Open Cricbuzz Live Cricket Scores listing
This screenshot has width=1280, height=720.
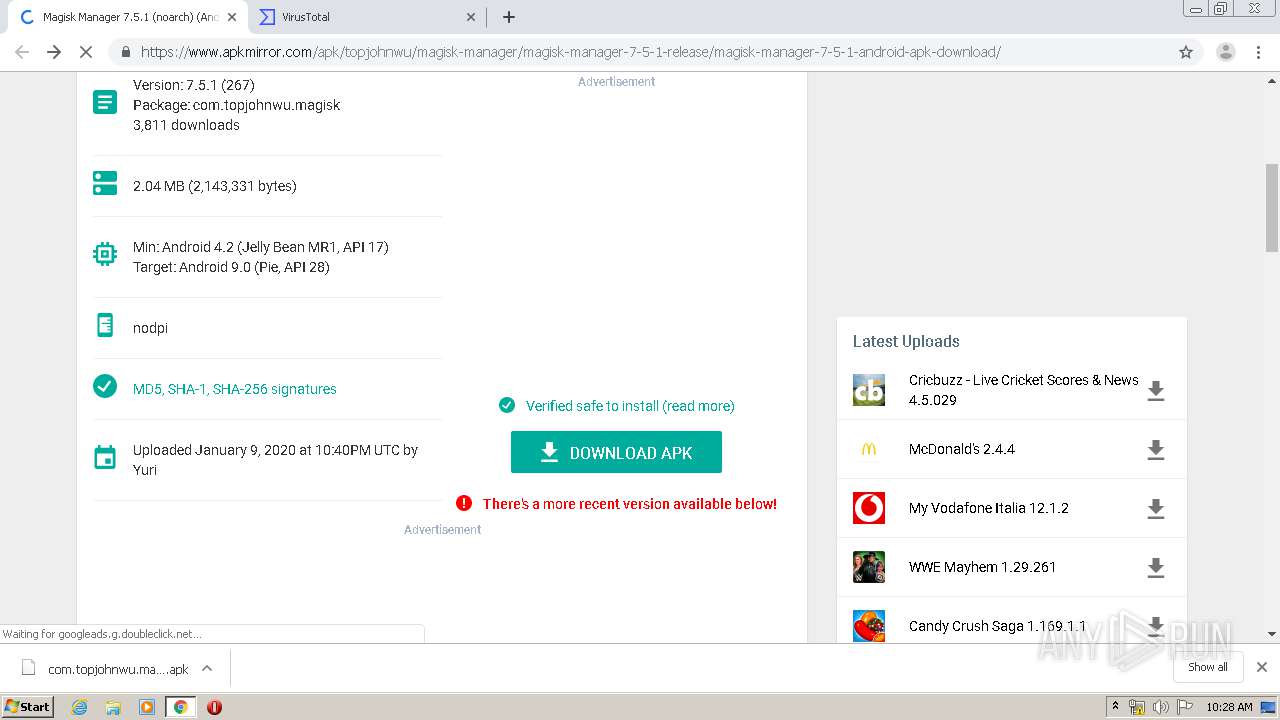(x=1024, y=390)
